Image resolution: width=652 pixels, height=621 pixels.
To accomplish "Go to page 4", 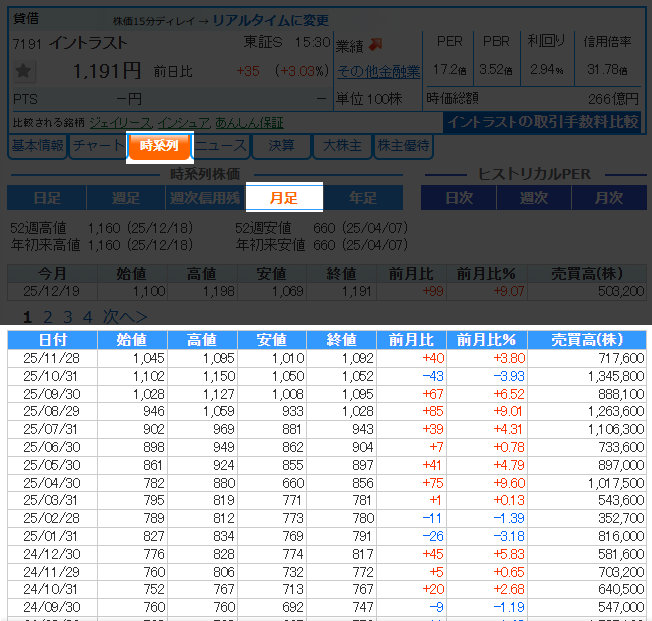I will coord(87,317).
